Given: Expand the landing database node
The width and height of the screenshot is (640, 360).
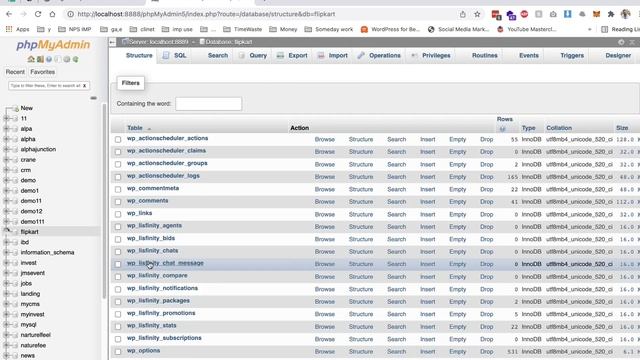Looking at the screenshot, I should click(x=6, y=293).
